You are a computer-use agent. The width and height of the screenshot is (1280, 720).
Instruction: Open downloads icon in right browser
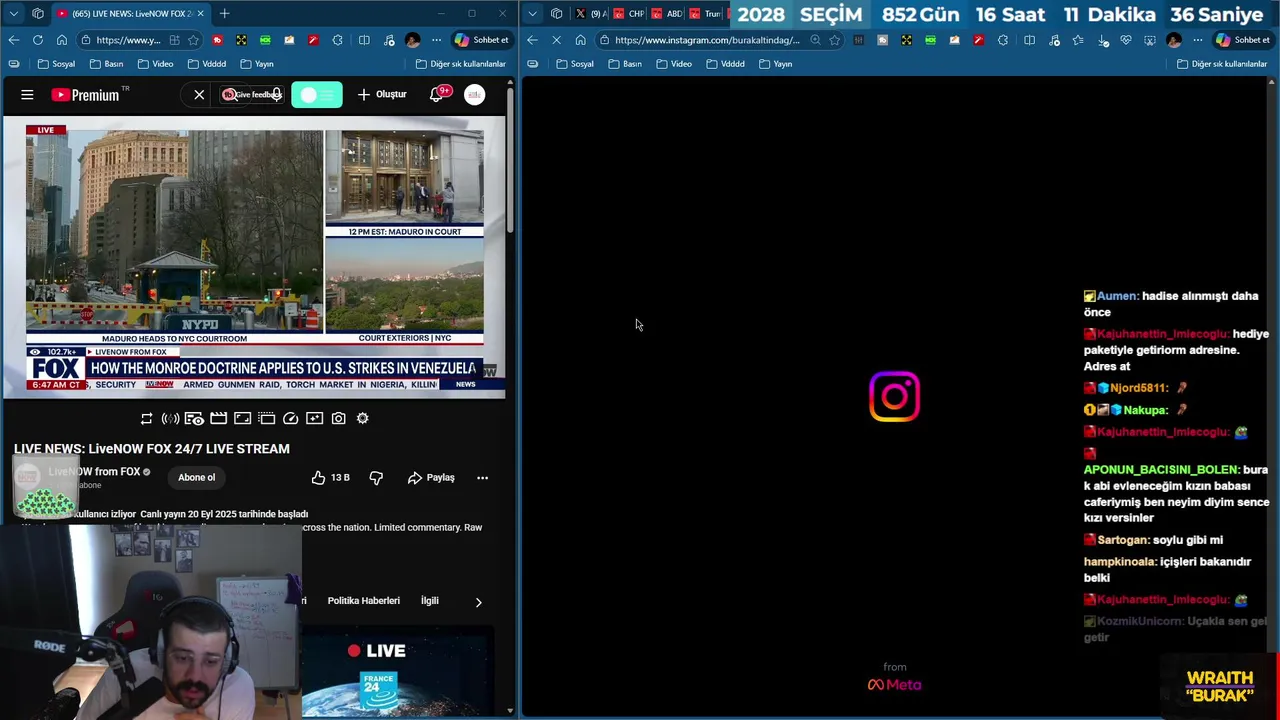click(1102, 40)
